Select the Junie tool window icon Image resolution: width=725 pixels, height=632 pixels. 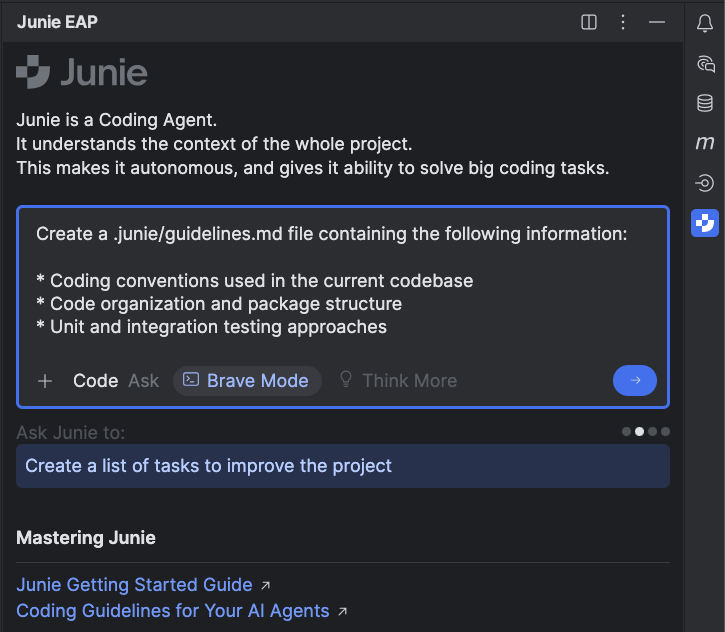click(x=705, y=223)
